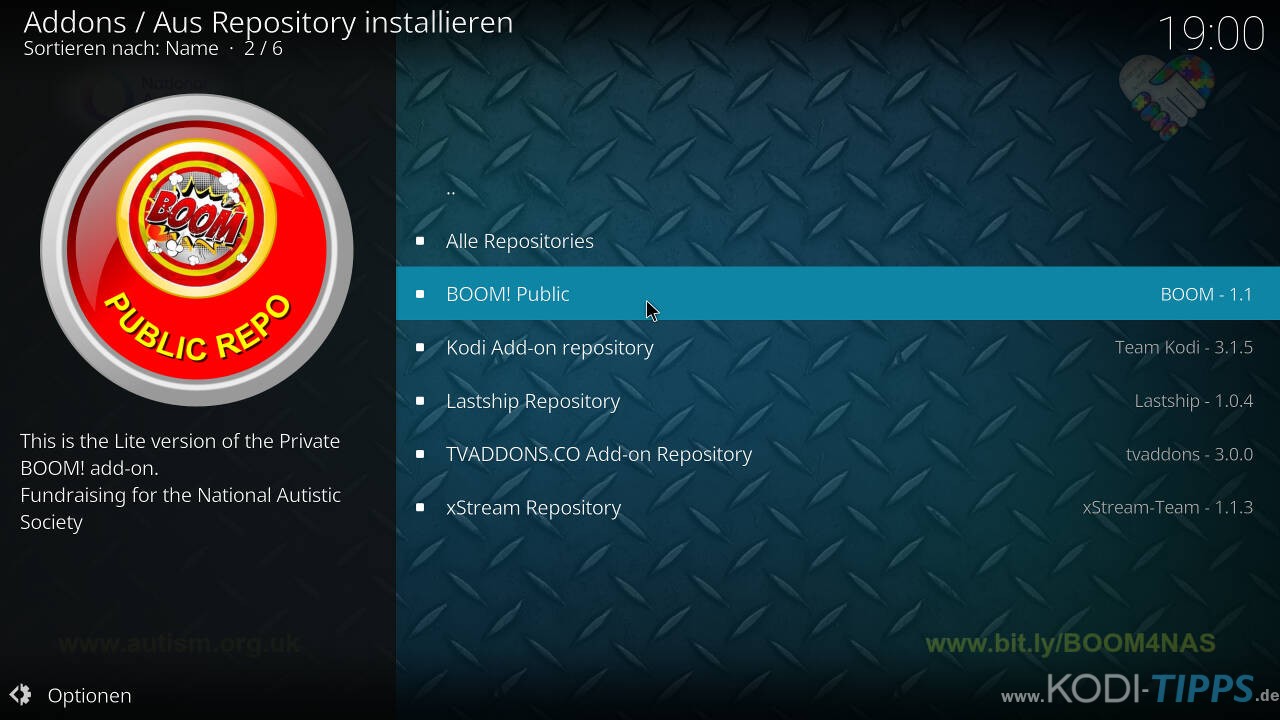1280x720 pixels.
Task: Click the BOOM add-on description text
Action: (x=181, y=481)
